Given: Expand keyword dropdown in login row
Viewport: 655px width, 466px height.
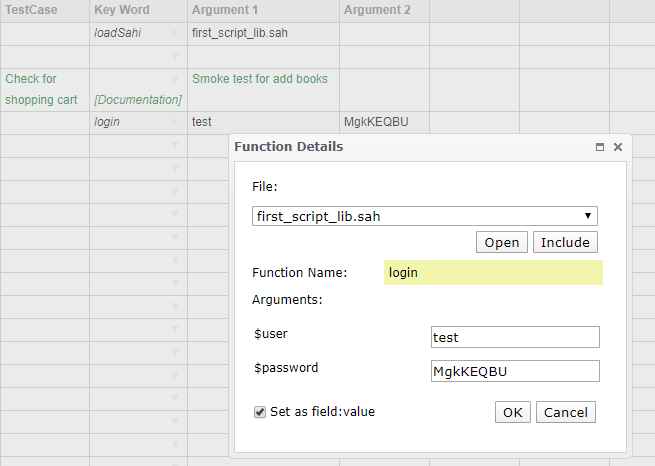Looking at the screenshot, I should tap(175, 123).
